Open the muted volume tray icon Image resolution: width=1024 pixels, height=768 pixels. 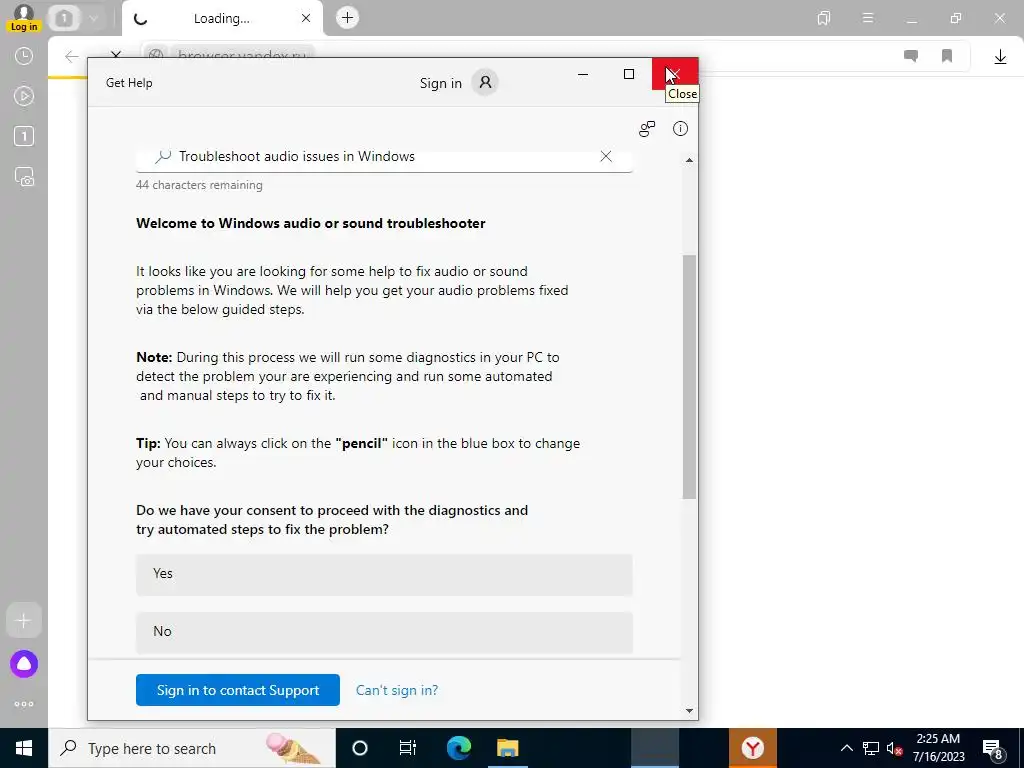(894, 748)
